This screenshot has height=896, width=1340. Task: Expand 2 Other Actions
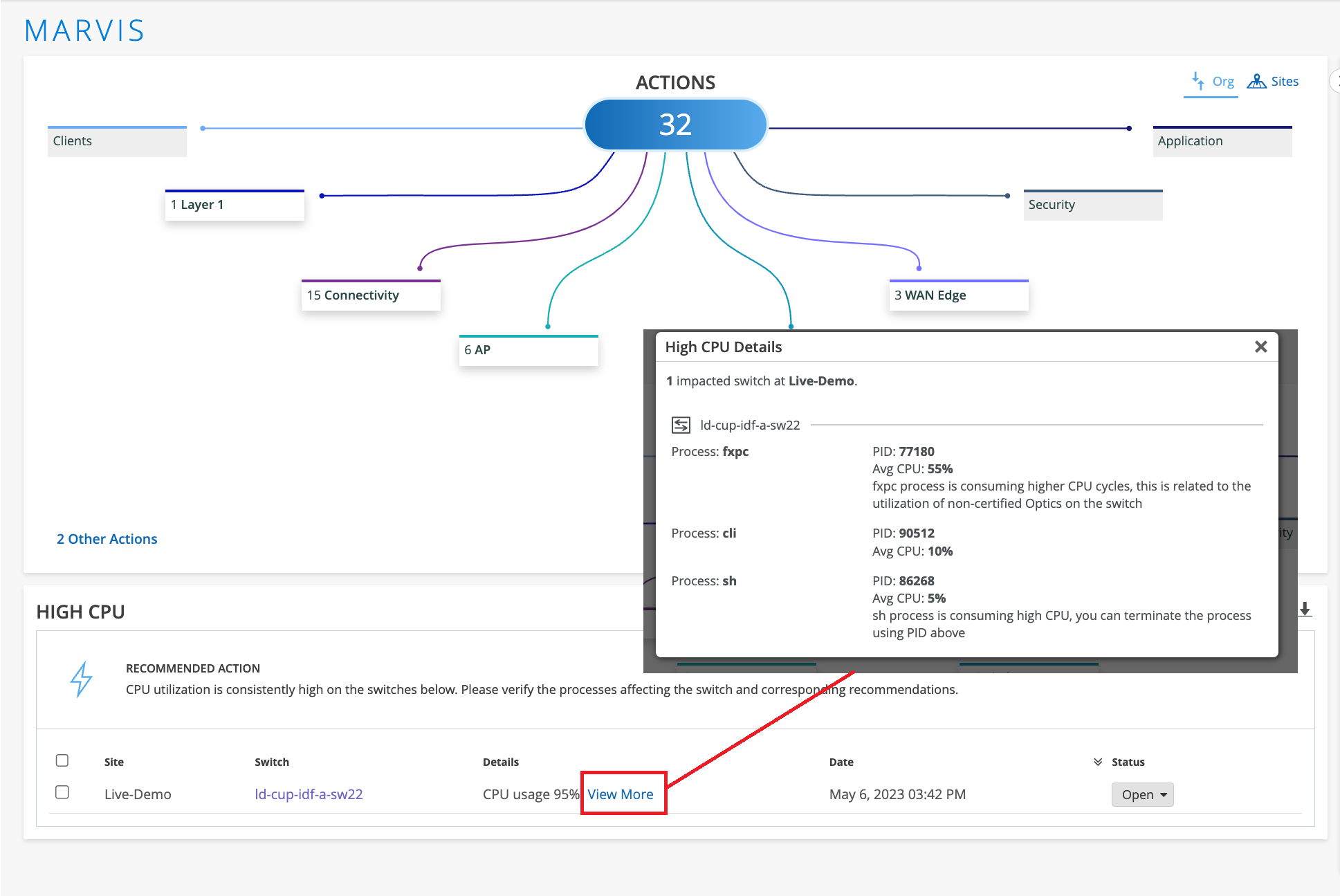107,539
